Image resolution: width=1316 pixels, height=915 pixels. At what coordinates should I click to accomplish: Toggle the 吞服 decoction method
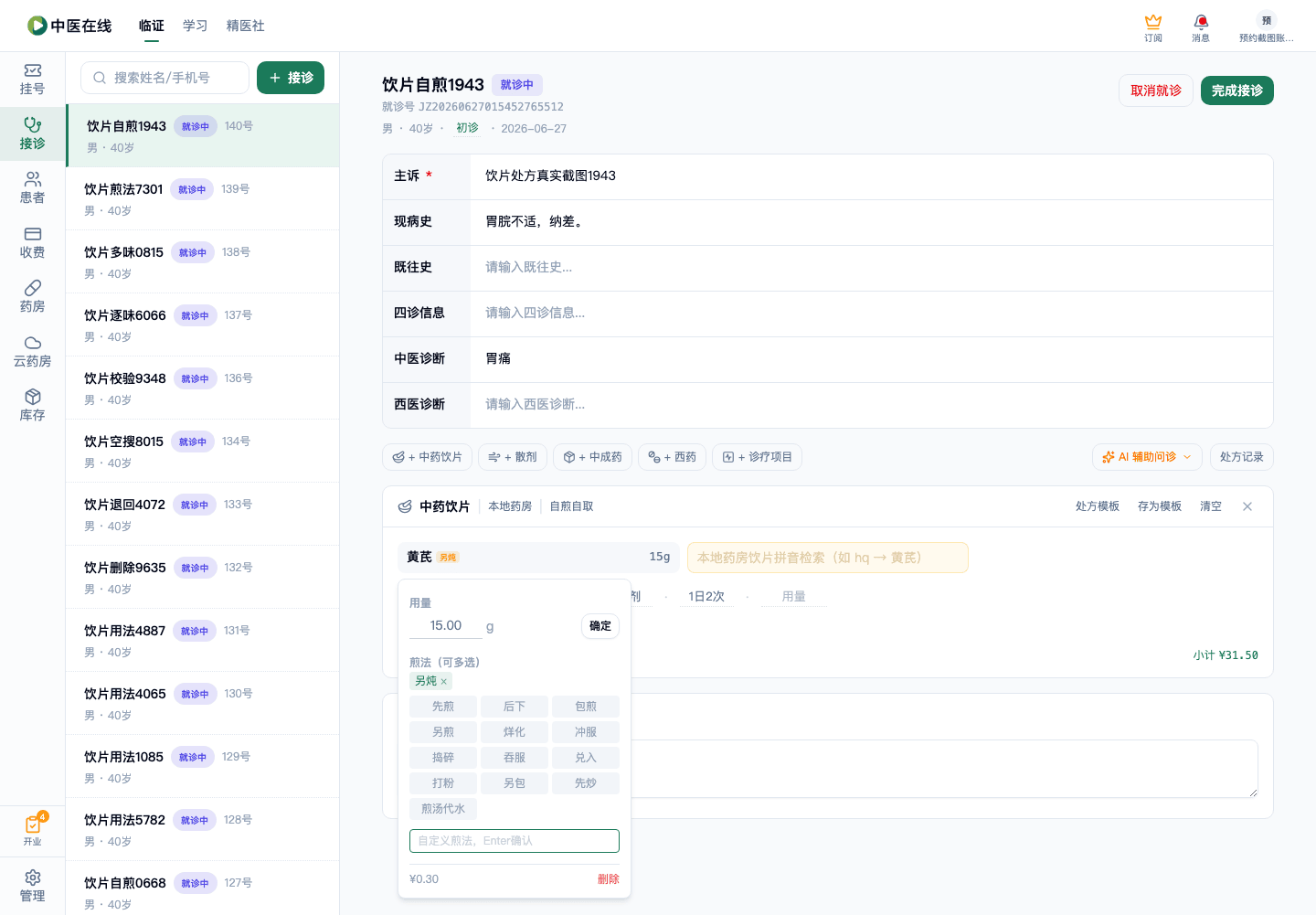point(515,758)
